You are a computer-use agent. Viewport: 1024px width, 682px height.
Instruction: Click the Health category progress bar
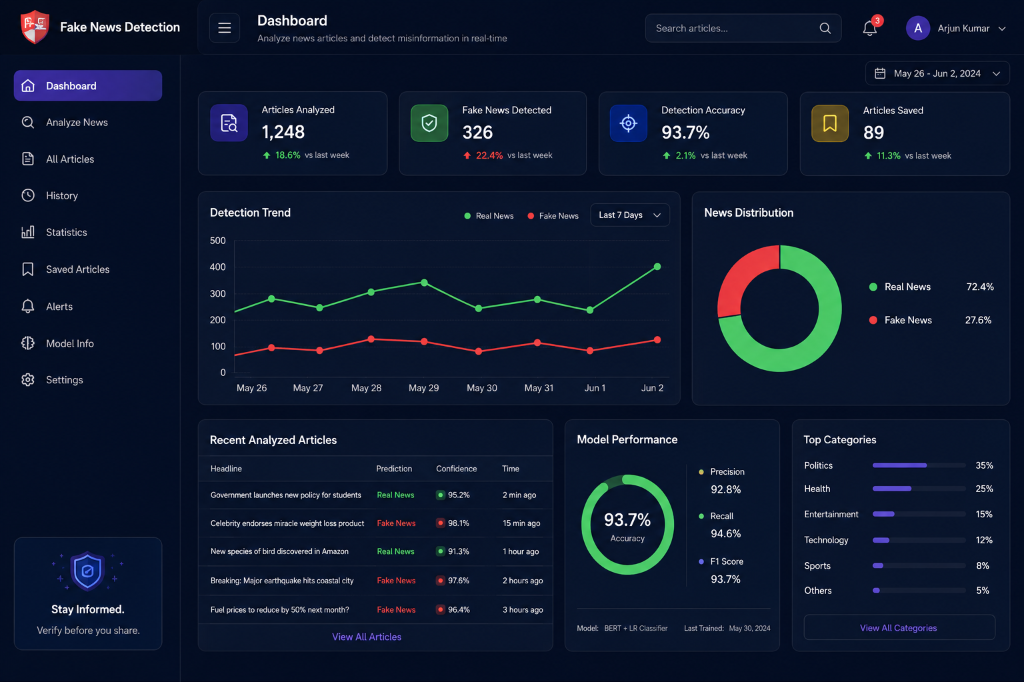pyautogui.click(x=919, y=489)
